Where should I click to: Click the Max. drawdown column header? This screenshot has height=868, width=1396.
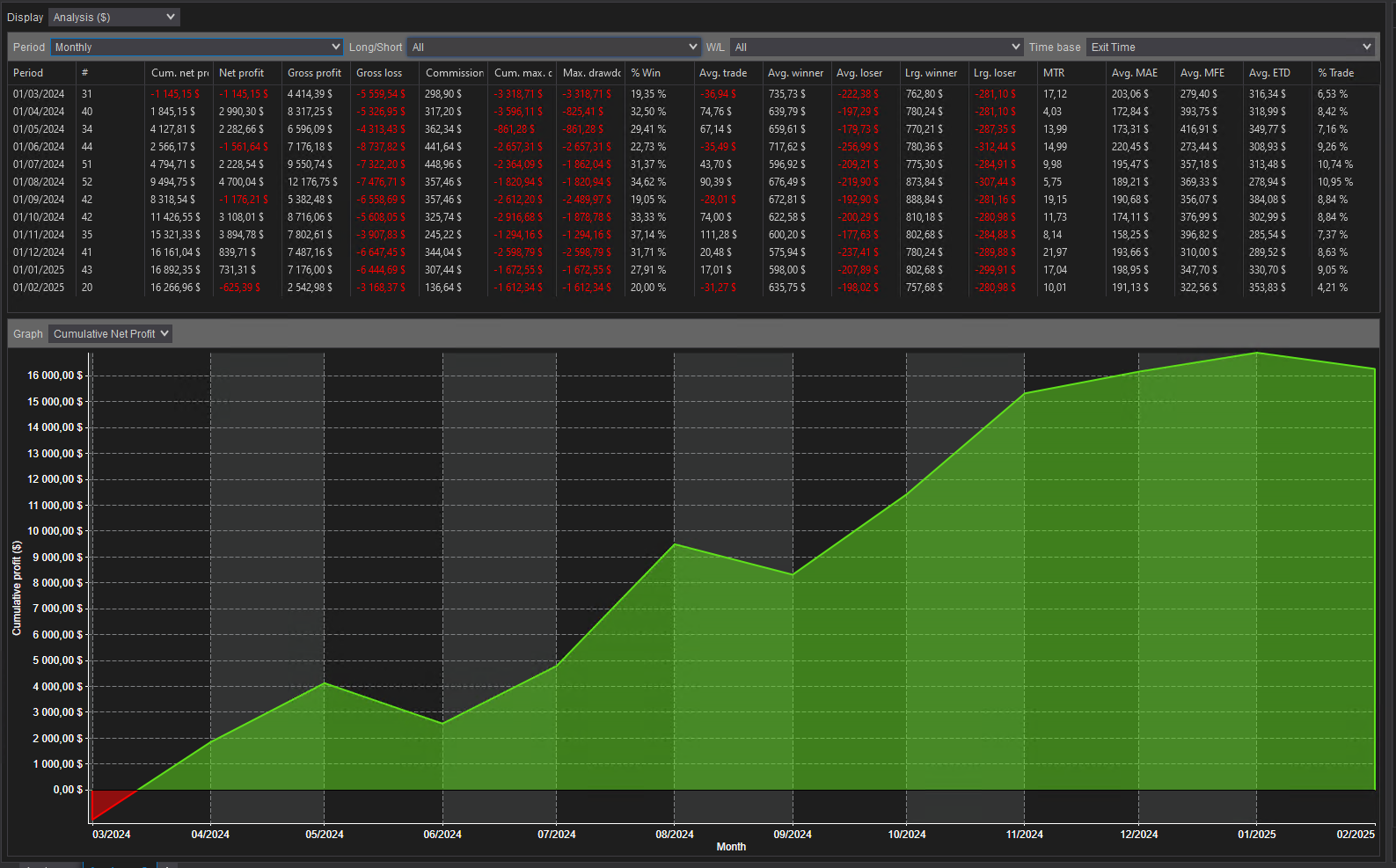pyautogui.click(x=591, y=73)
